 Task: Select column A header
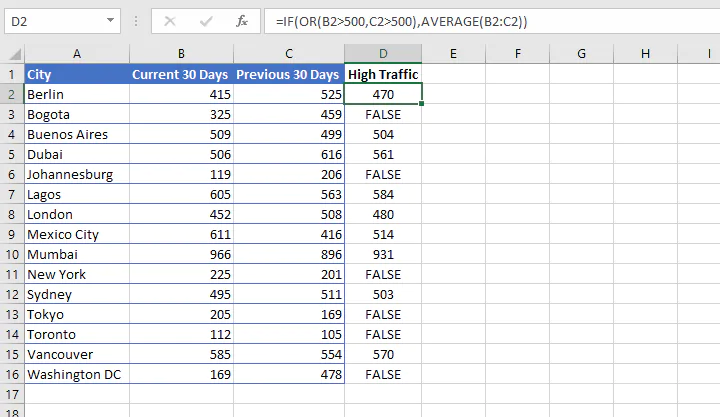point(77,54)
